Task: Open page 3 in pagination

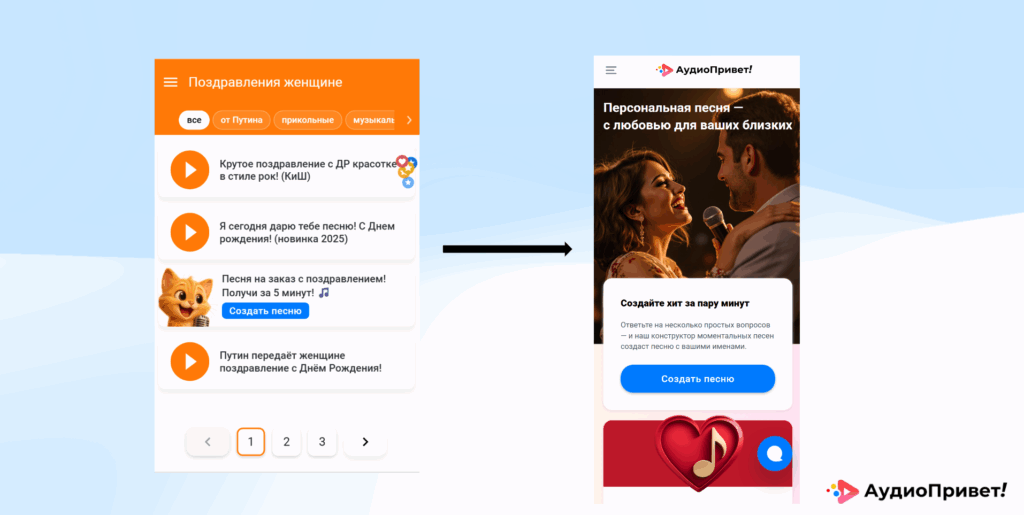Action: [x=322, y=442]
